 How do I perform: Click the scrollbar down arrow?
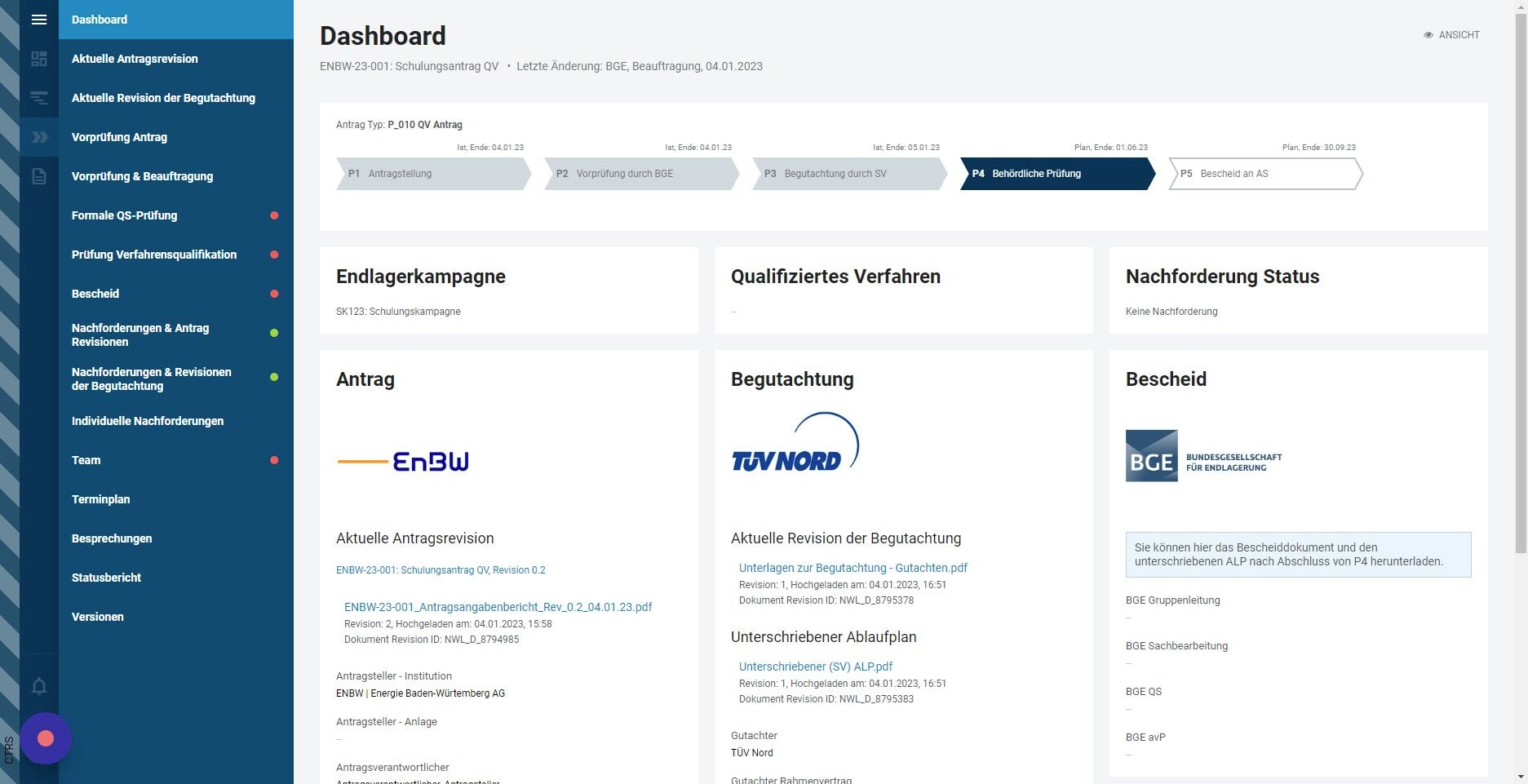[x=1521, y=777]
